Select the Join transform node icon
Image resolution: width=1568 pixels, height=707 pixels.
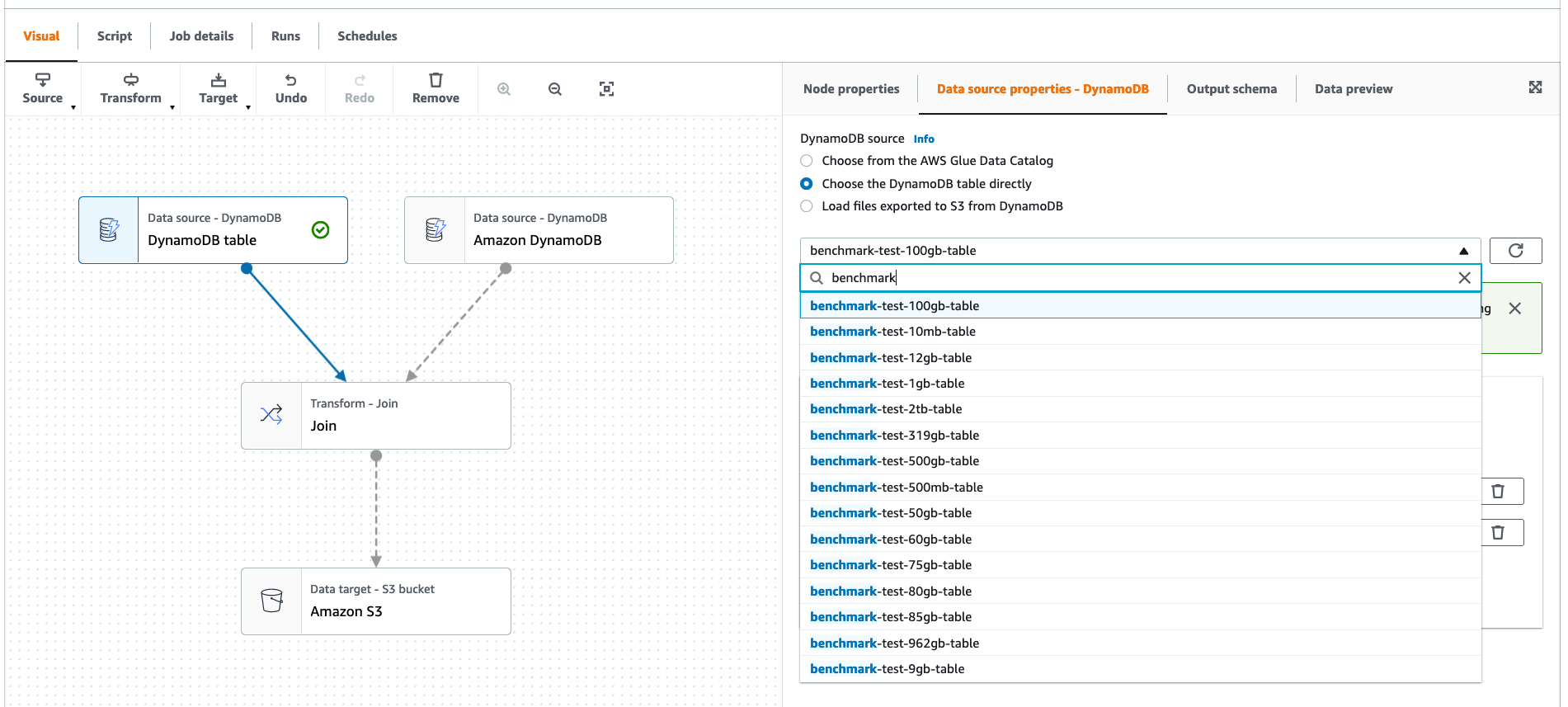click(x=271, y=416)
